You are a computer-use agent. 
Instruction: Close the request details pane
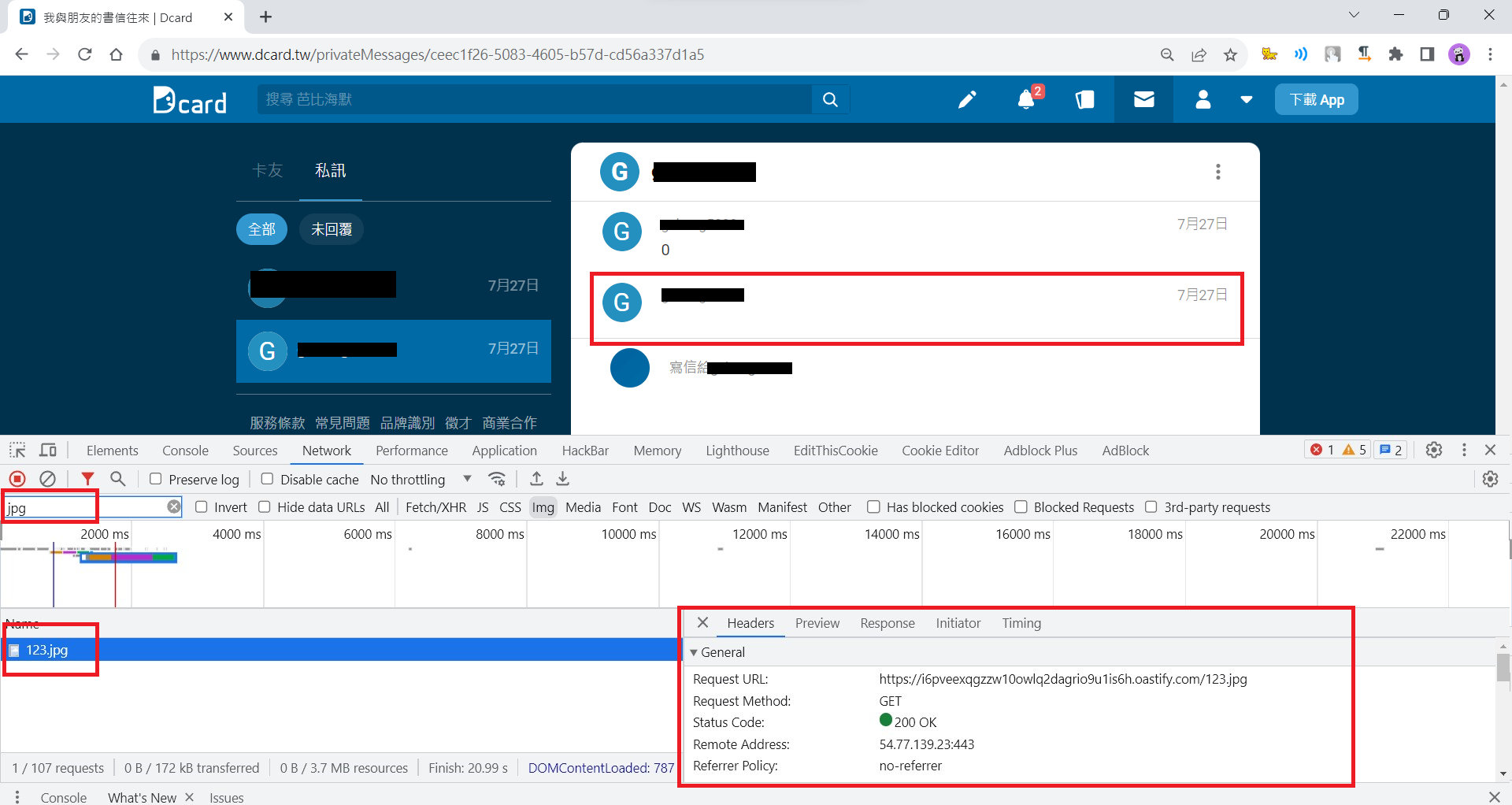(x=703, y=622)
